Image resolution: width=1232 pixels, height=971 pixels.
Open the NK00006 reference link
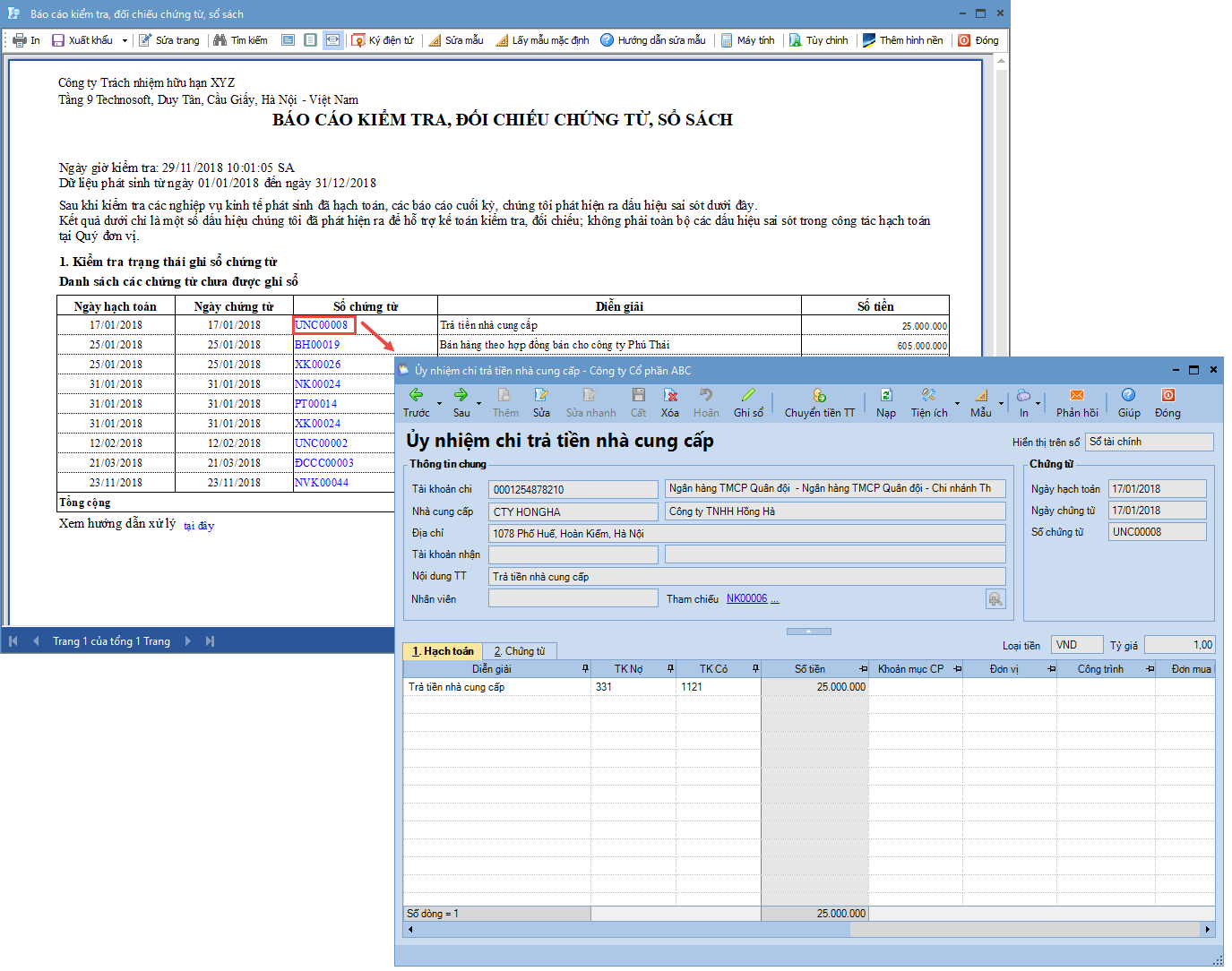tap(746, 598)
